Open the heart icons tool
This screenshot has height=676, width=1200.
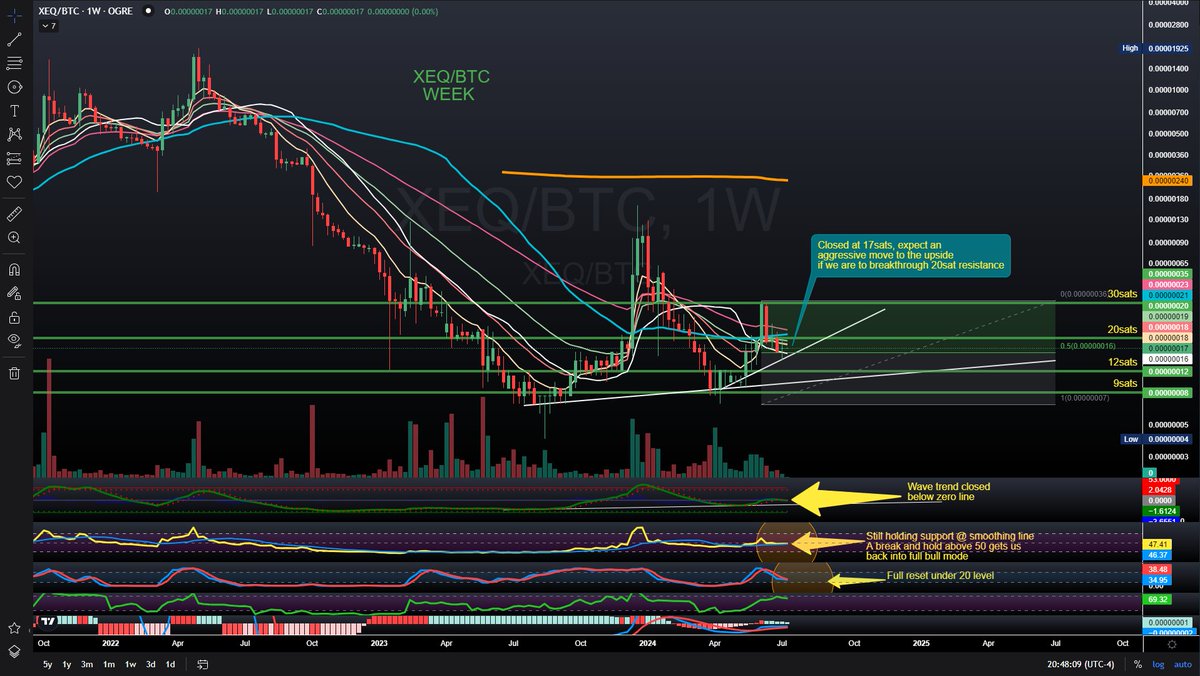pos(14,182)
